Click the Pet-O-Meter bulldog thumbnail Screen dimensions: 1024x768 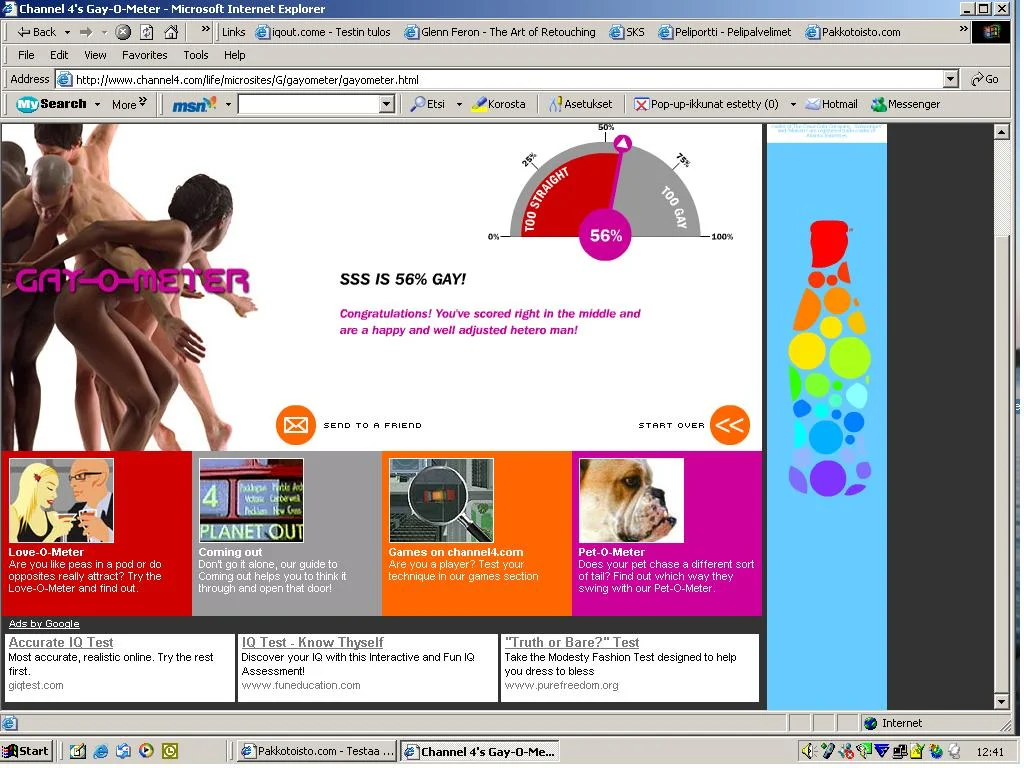click(630, 500)
